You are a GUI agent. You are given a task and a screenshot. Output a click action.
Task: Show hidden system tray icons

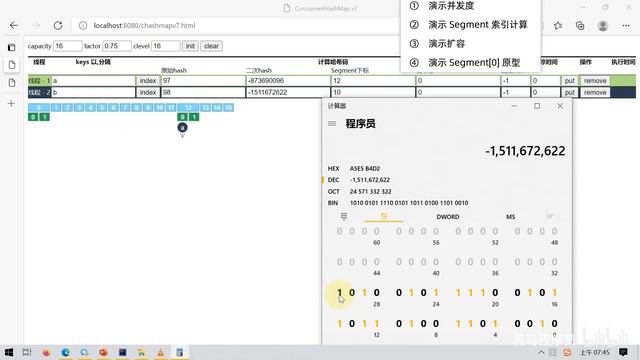click(541, 352)
